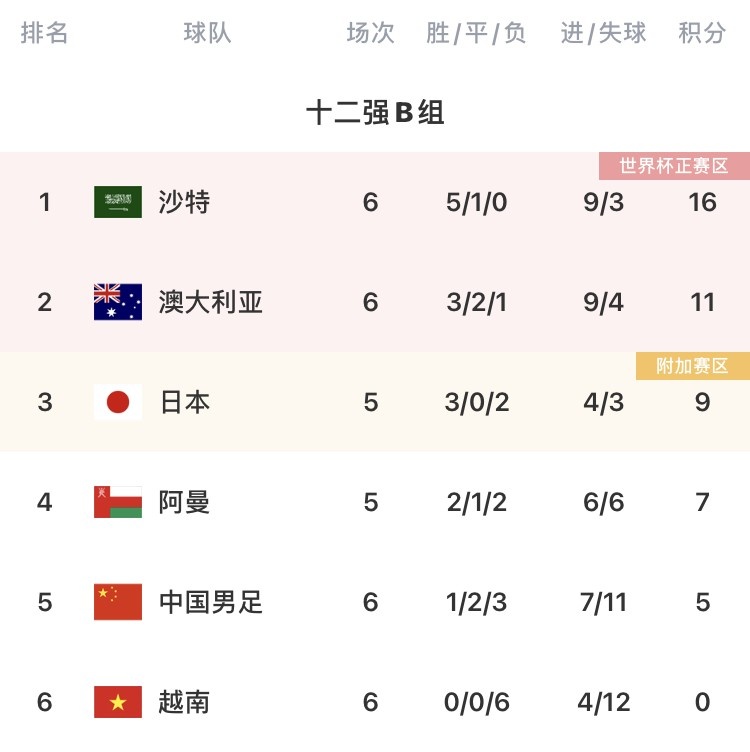Open team 越南 details
Screen dimensions: 750x752
pyautogui.click(x=184, y=702)
